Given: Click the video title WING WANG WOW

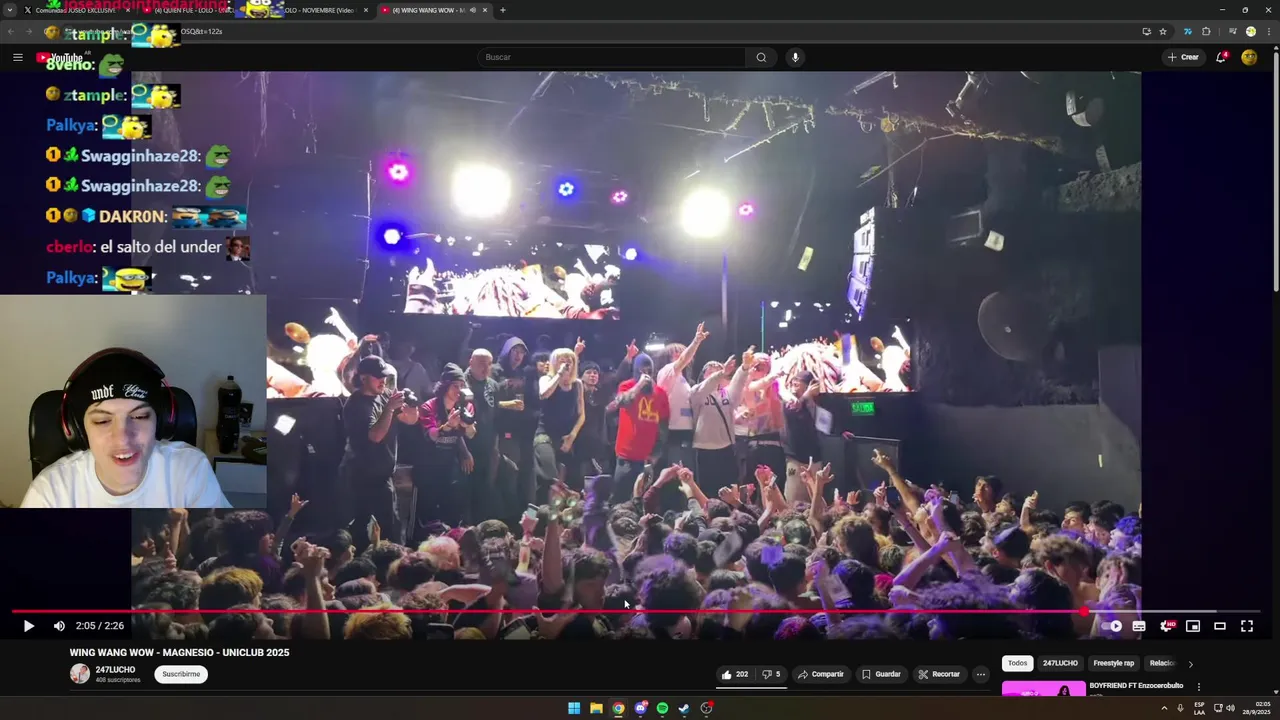Looking at the screenshot, I should click(x=179, y=652).
